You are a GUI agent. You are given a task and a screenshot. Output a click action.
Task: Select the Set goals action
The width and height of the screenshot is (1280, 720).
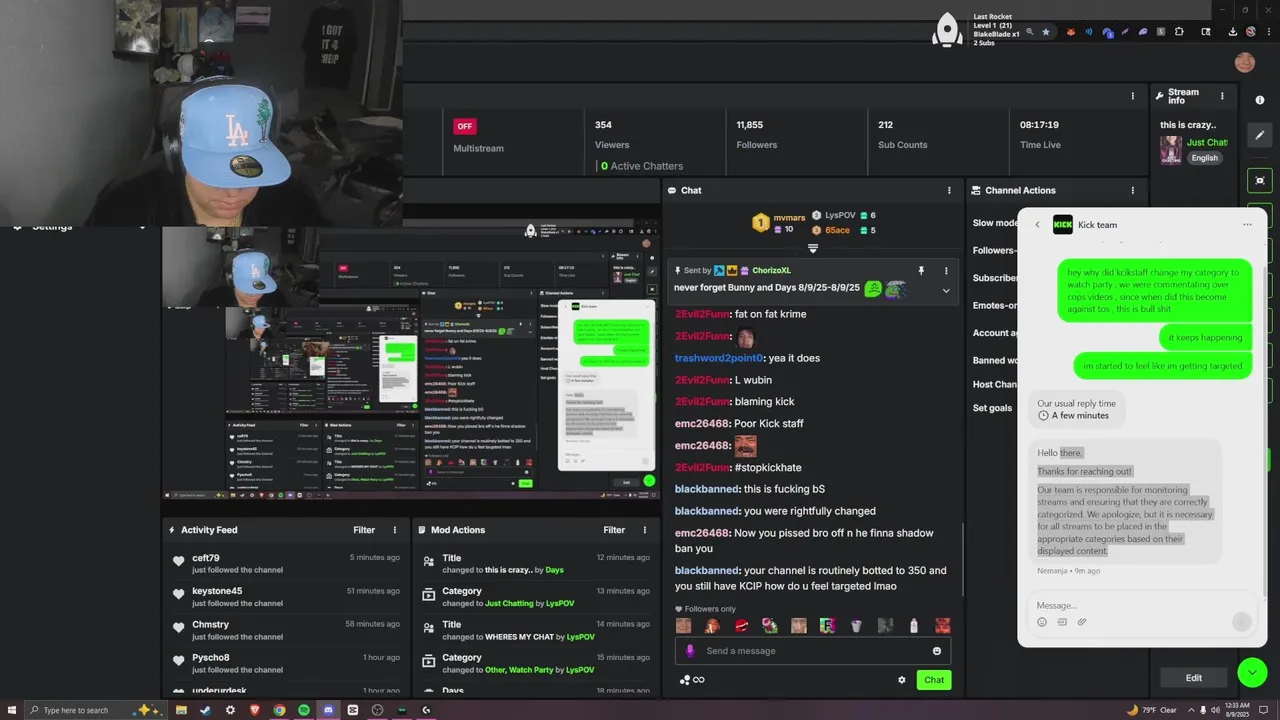tap(992, 408)
